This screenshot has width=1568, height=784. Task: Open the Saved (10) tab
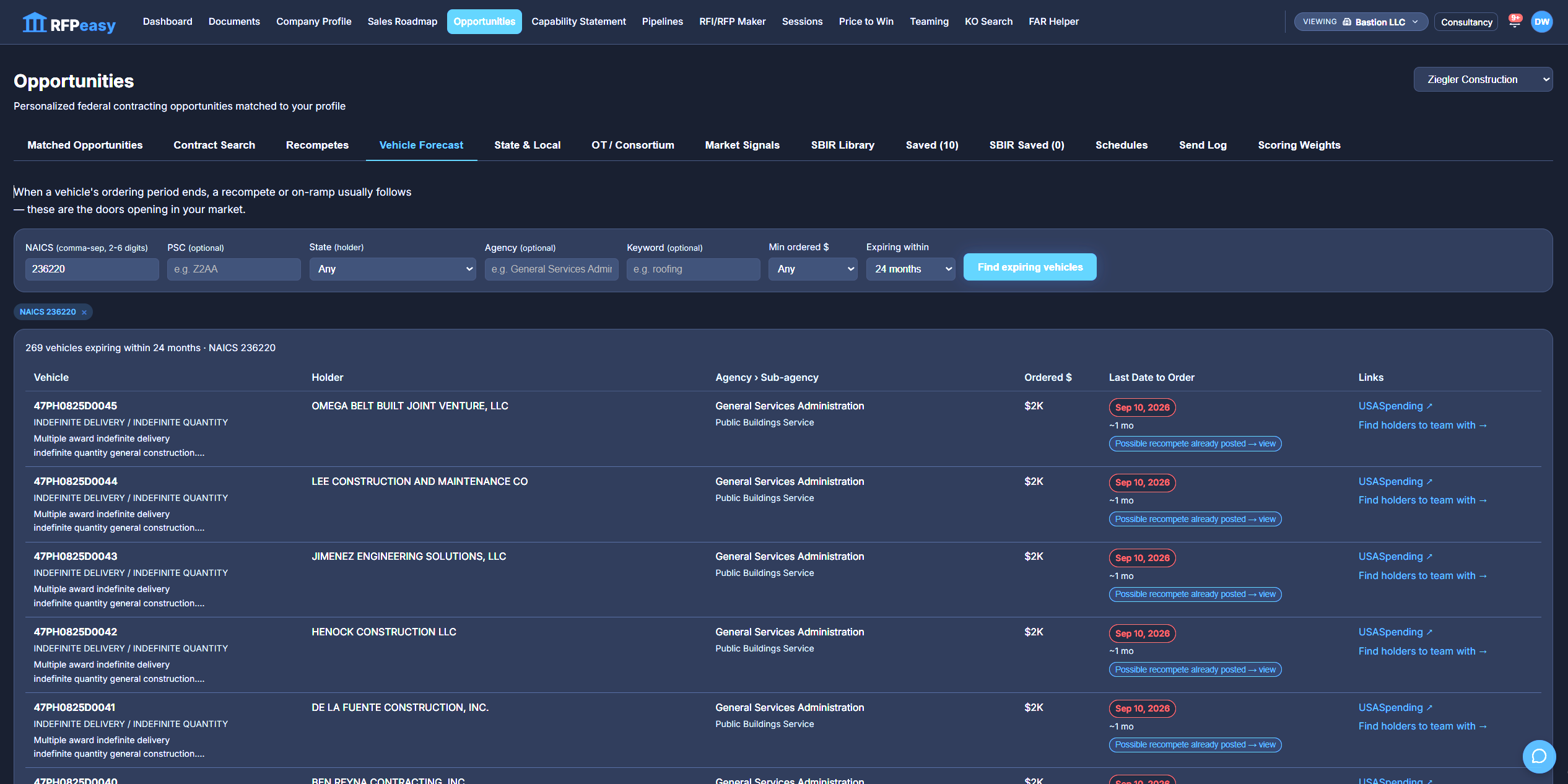click(932, 145)
